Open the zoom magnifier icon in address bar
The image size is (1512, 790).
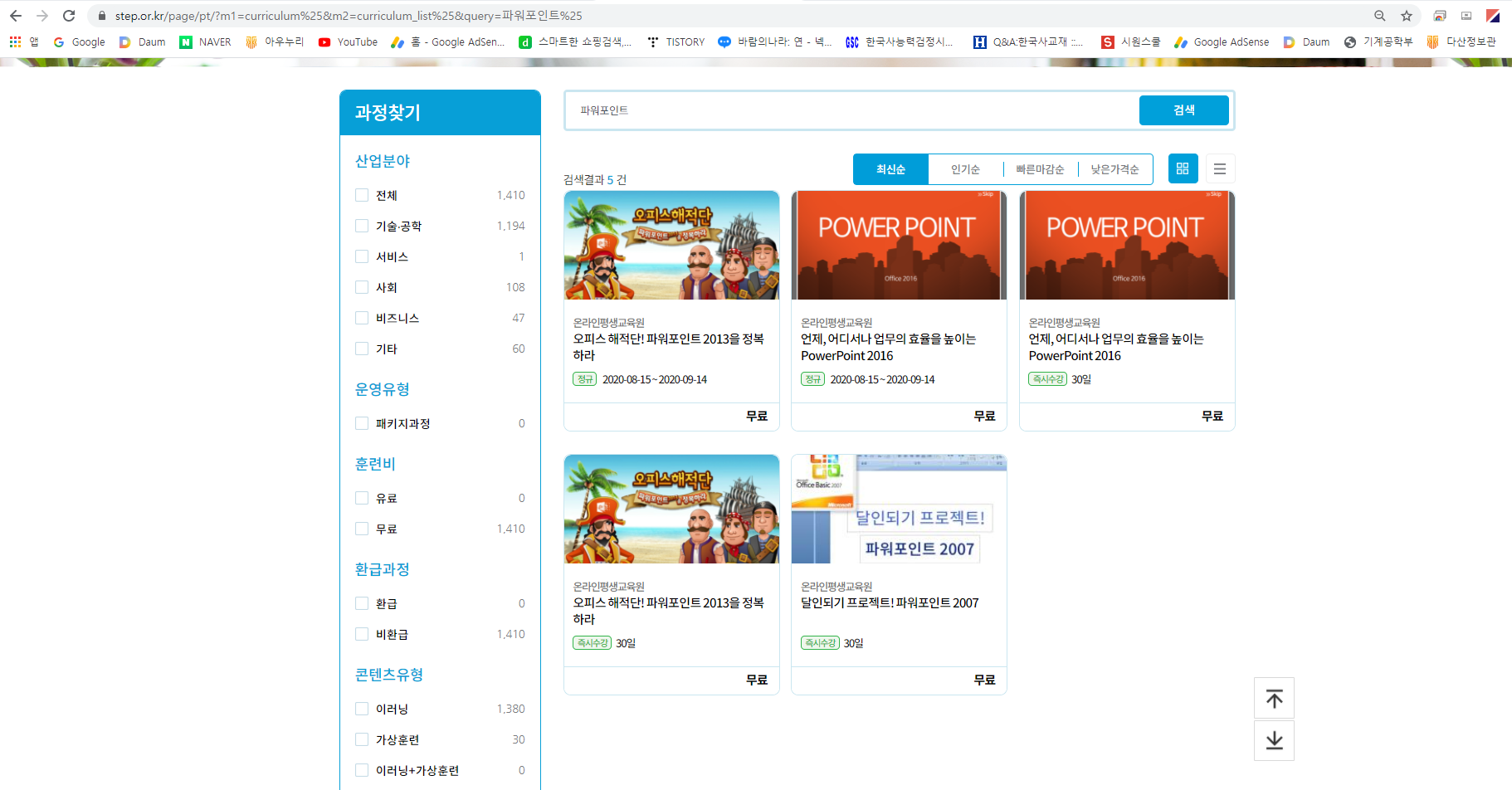[1380, 16]
